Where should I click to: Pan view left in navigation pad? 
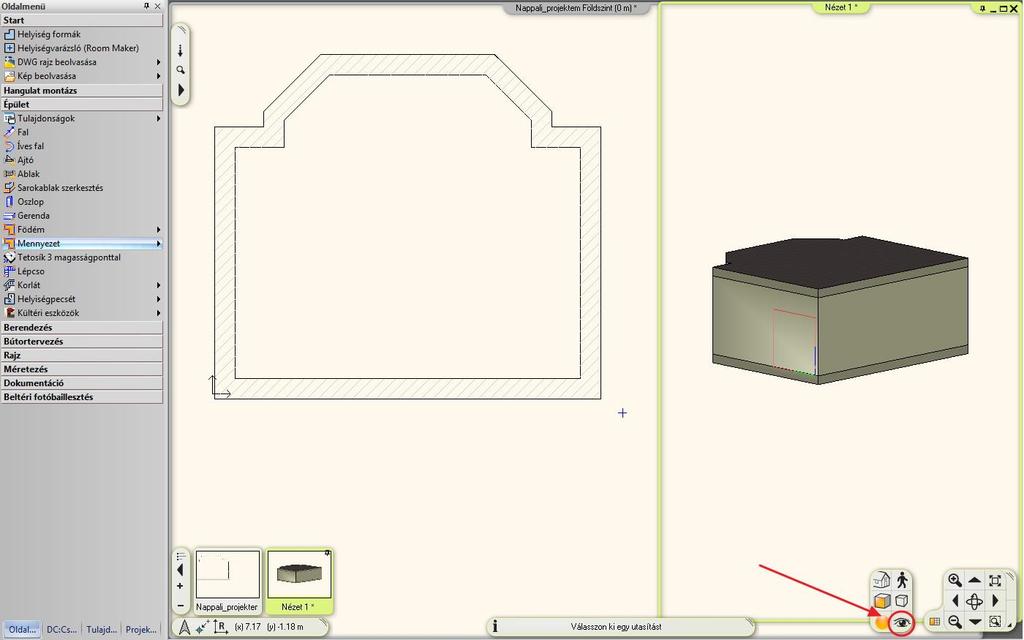[955, 600]
